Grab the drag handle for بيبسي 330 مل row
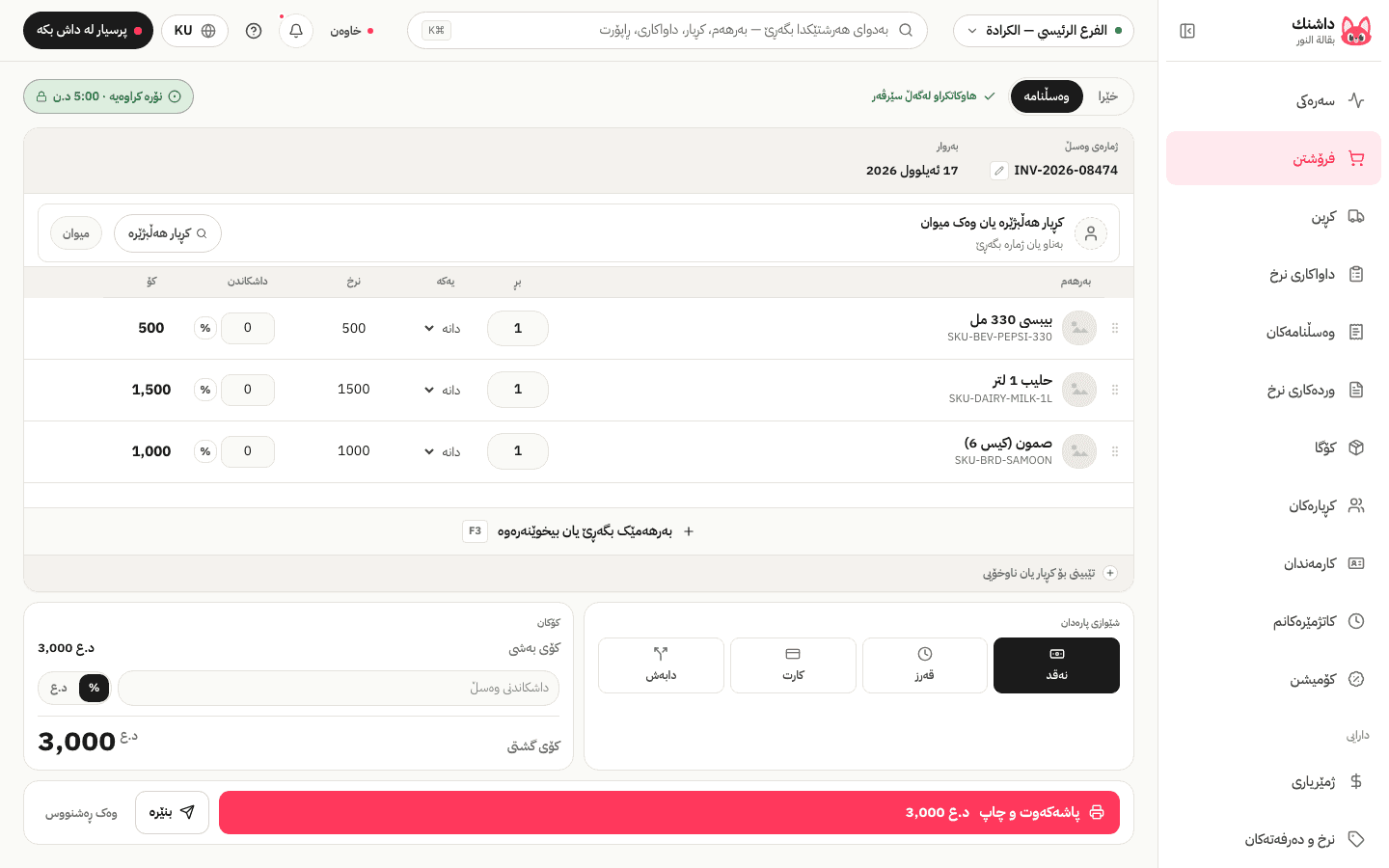Screen dimensions: 1389x868 click(x=1115, y=328)
